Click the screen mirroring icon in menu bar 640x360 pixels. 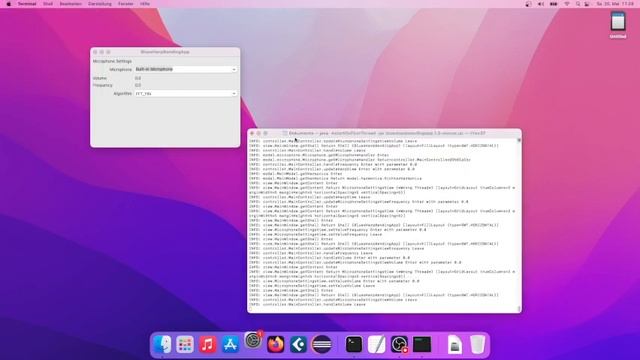coord(529,4)
